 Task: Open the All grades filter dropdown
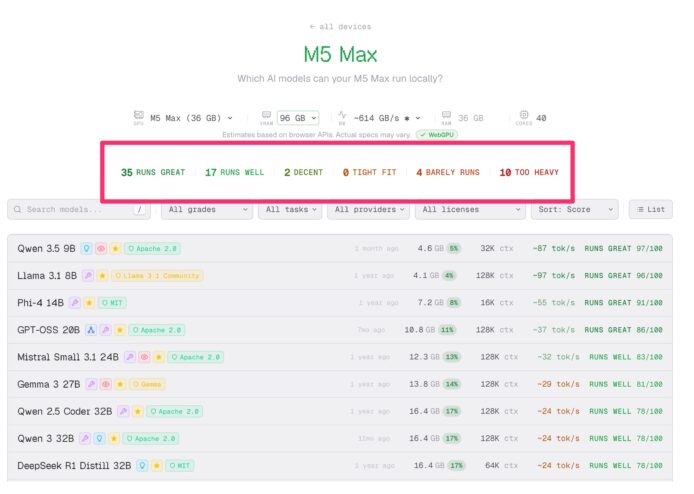point(206,209)
